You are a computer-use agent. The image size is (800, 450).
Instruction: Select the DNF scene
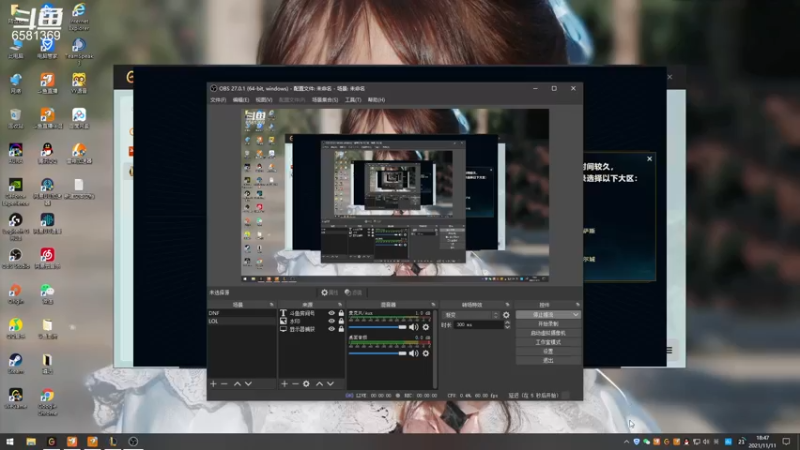coord(242,313)
